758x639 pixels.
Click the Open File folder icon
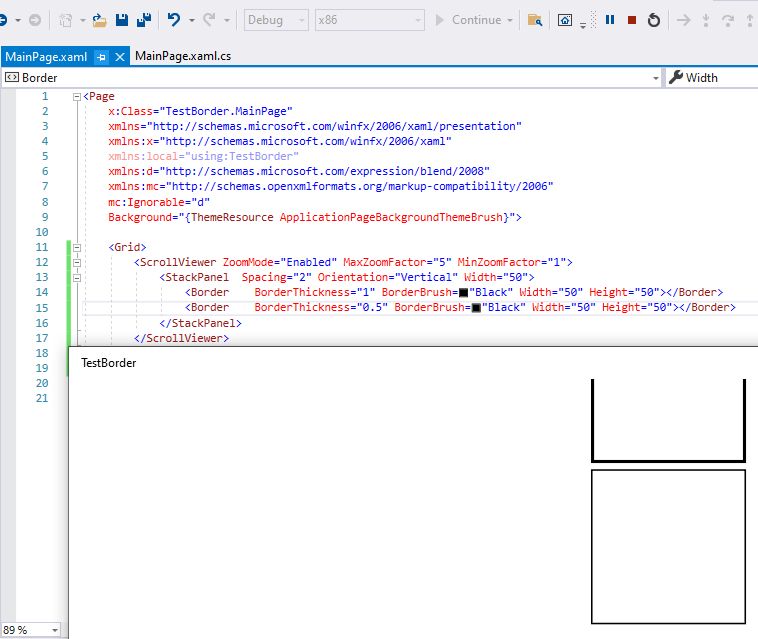click(100, 20)
